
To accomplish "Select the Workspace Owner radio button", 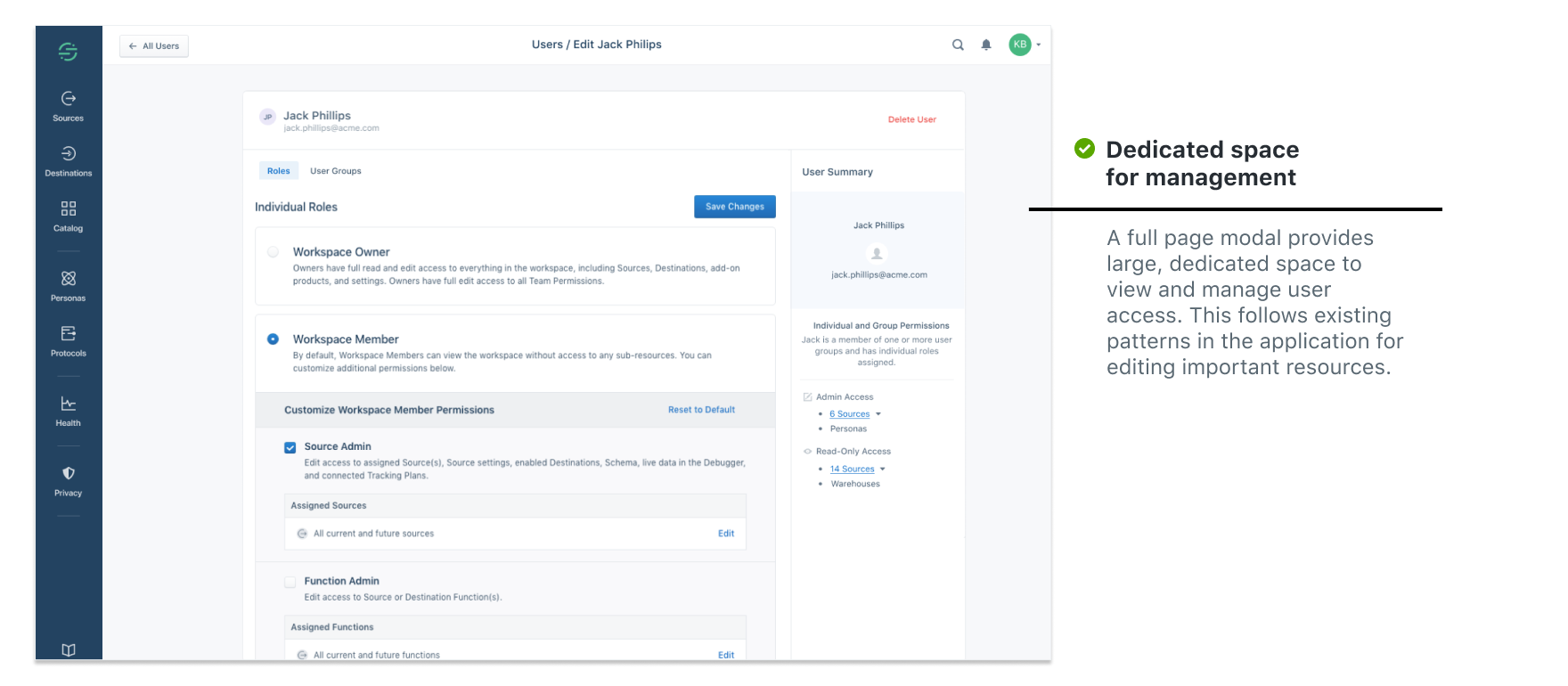I will pos(274,252).
